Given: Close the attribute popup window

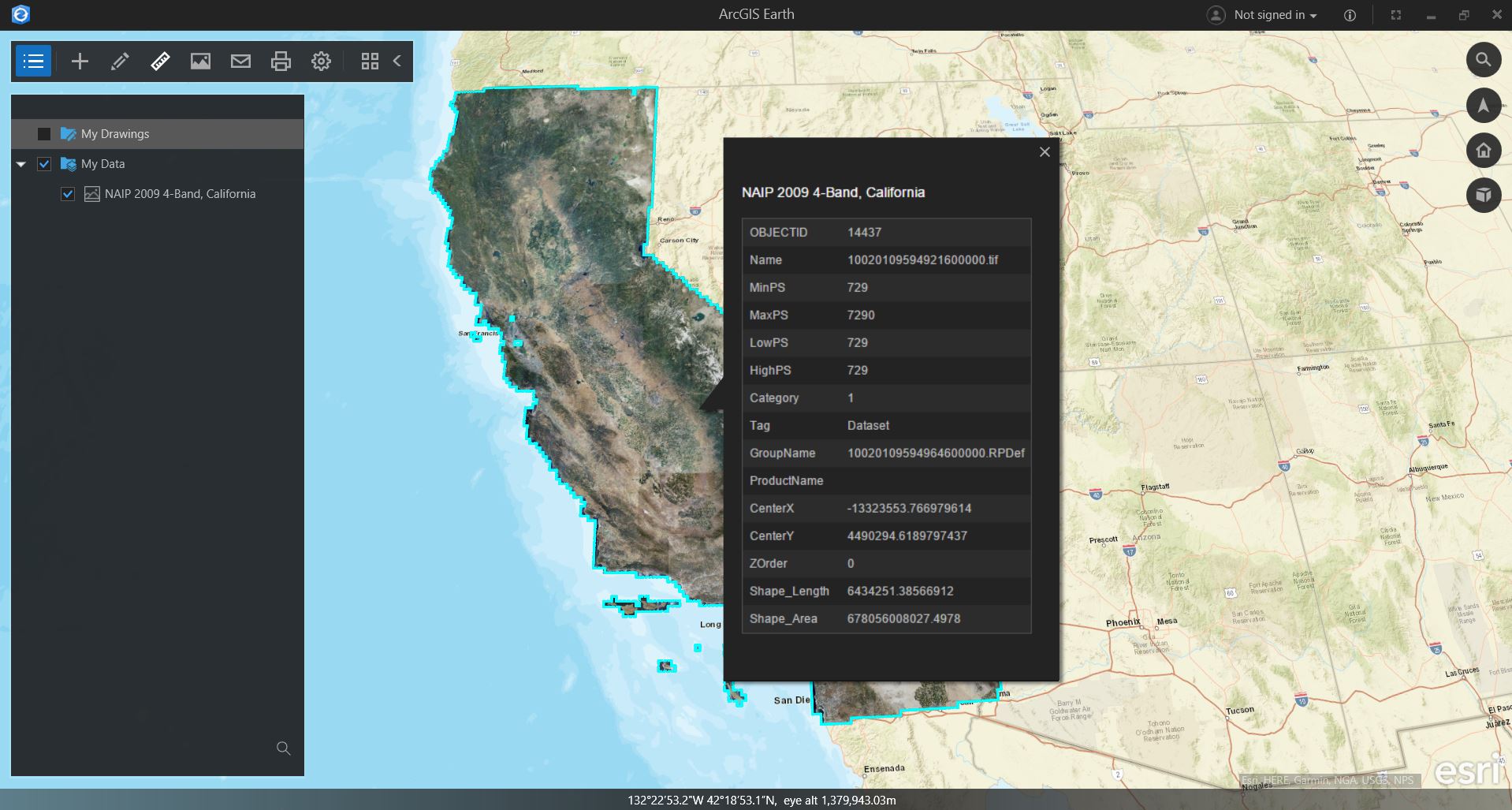Looking at the screenshot, I should pos(1045,152).
